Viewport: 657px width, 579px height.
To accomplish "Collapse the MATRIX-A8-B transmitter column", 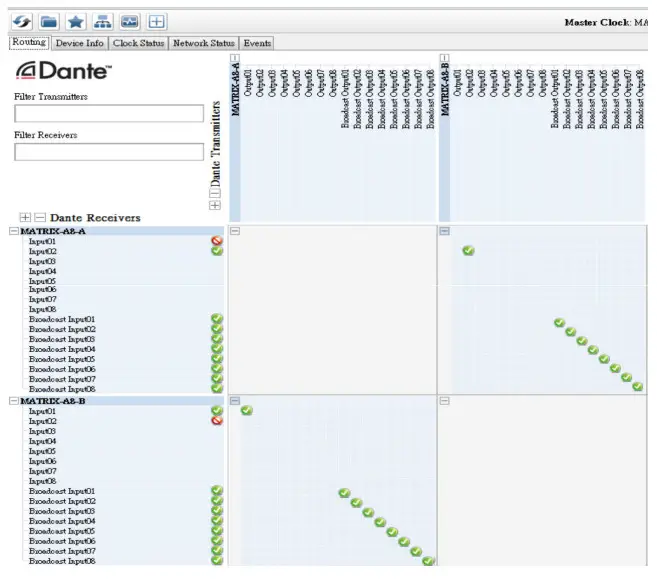I will click(445, 58).
